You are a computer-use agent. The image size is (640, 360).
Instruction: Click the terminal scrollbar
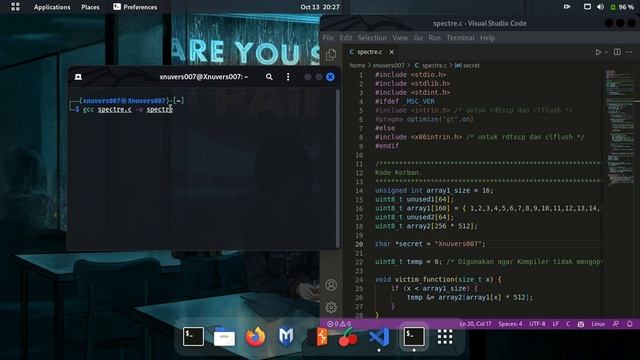pos(338,167)
